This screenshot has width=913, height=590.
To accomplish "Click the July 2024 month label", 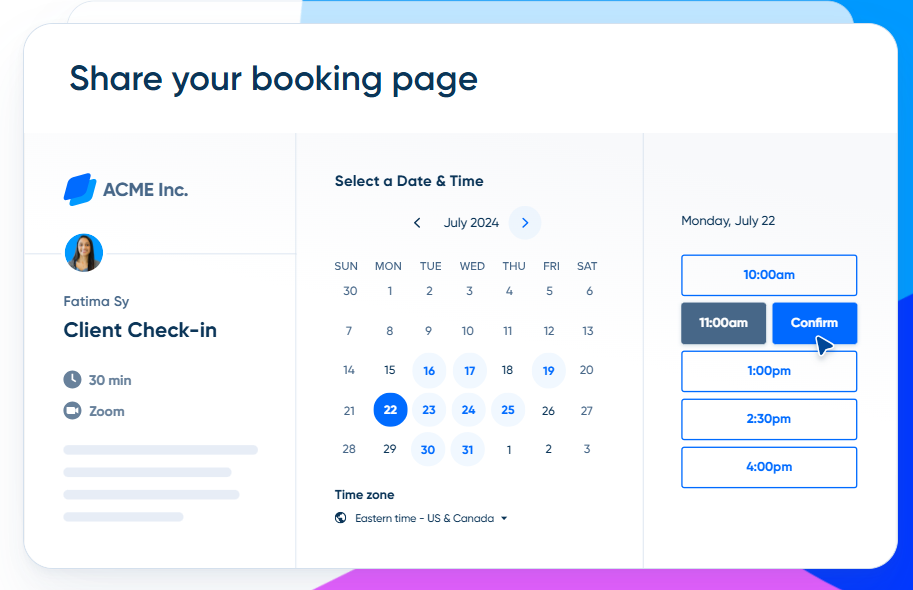I will click(x=471, y=222).
